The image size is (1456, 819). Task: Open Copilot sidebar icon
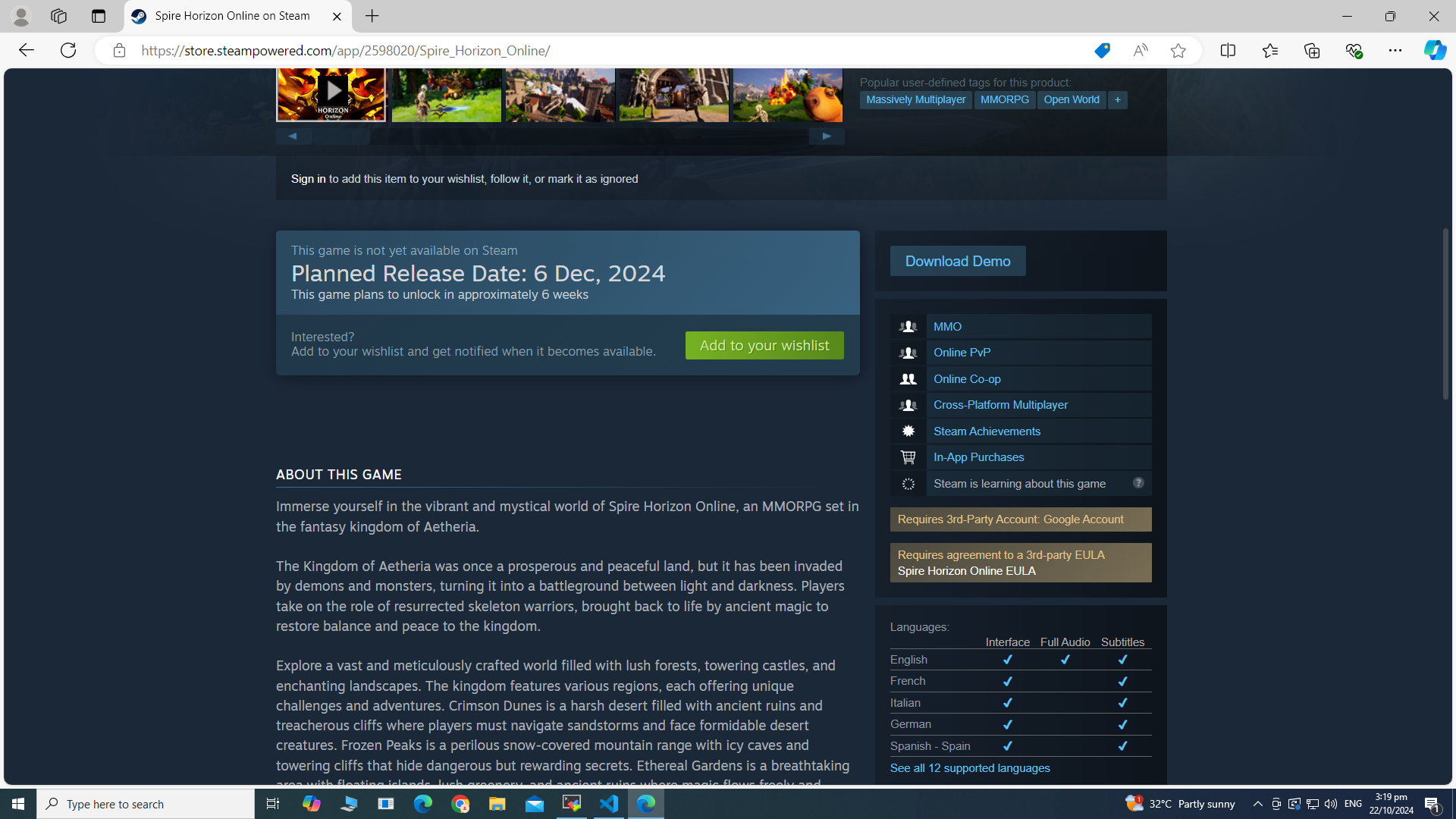pyautogui.click(x=1434, y=51)
